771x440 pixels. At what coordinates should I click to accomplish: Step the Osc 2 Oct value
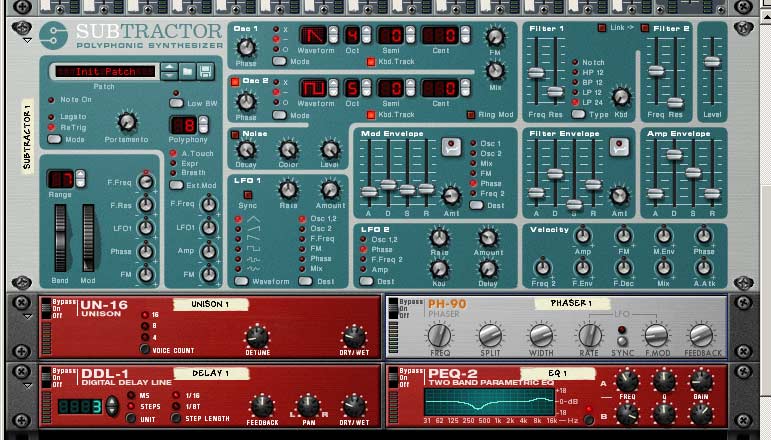pyautogui.click(x=366, y=88)
